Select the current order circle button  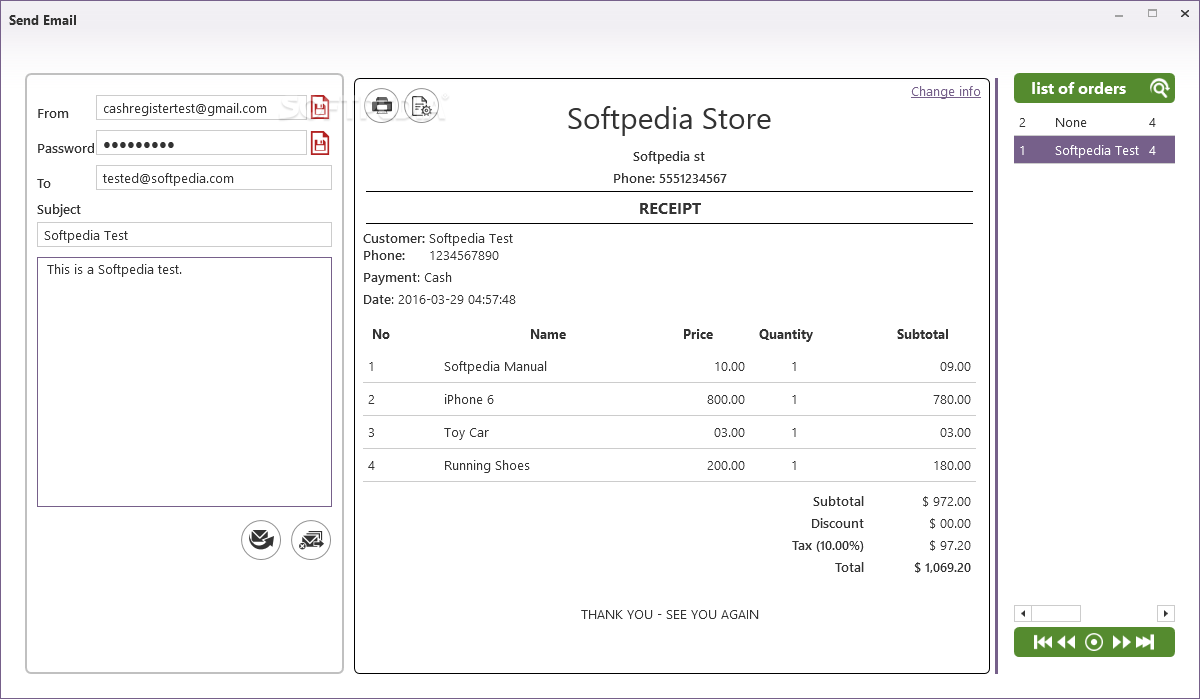pyautogui.click(x=1094, y=642)
